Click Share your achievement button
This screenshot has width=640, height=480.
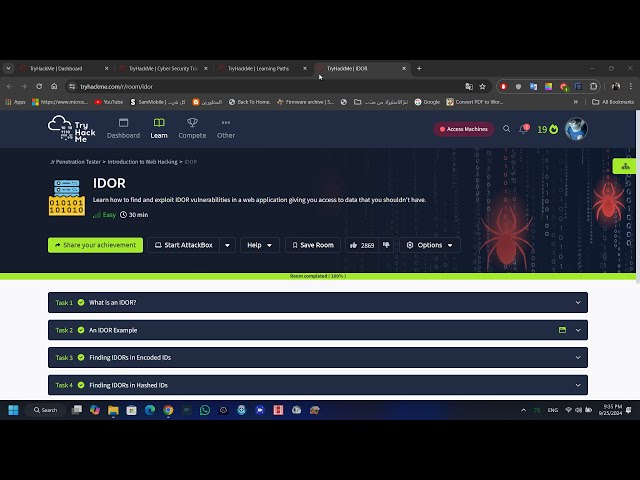[x=96, y=245]
